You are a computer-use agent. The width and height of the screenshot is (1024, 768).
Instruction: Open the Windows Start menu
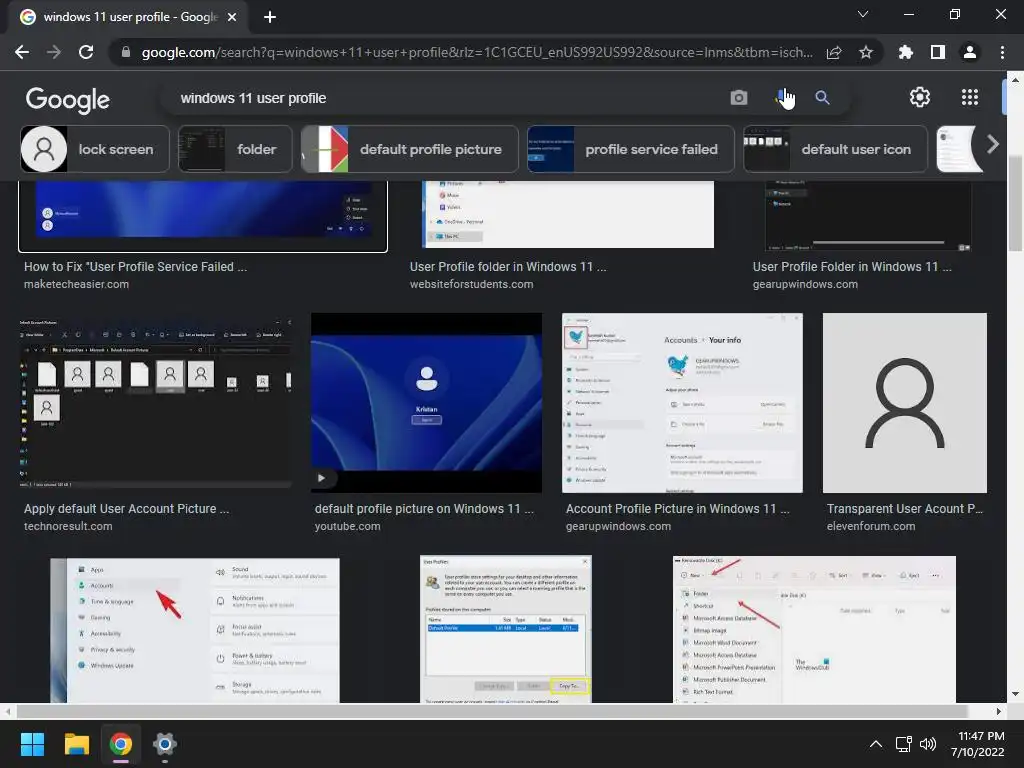[x=32, y=744]
